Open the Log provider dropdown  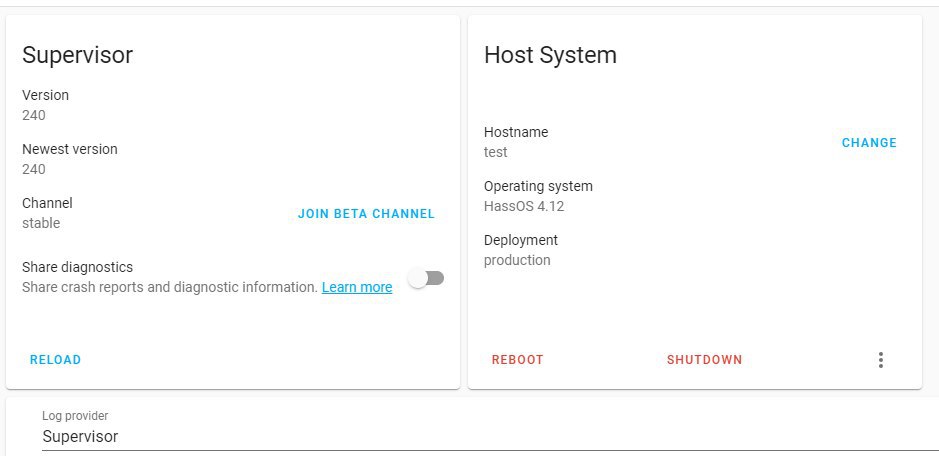[x=490, y=430]
